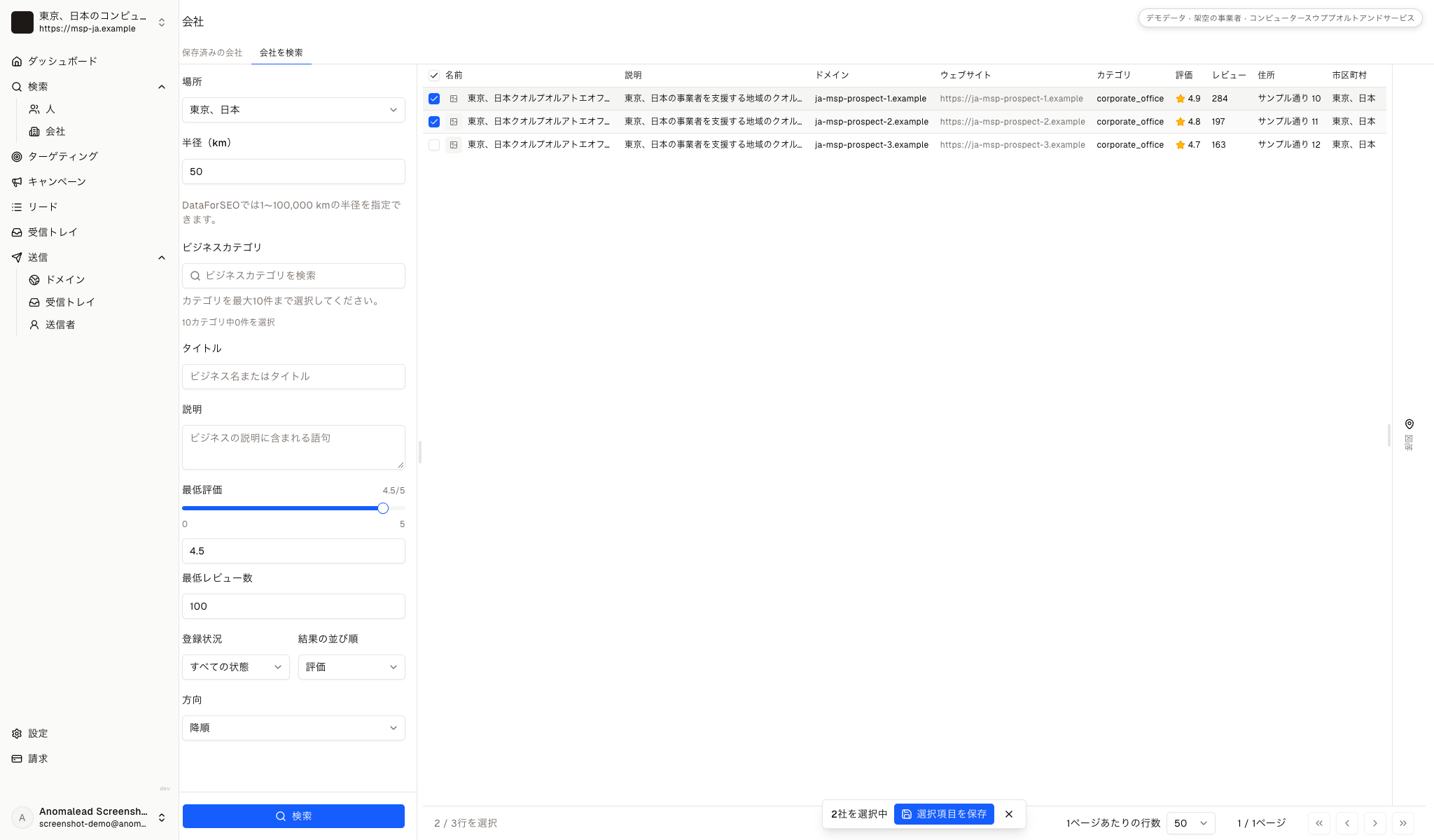This screenshot has width=1434, height=840.
Task: Open the 場所 dropdown showing 東京、日本
Action: (x=293, y=110)
